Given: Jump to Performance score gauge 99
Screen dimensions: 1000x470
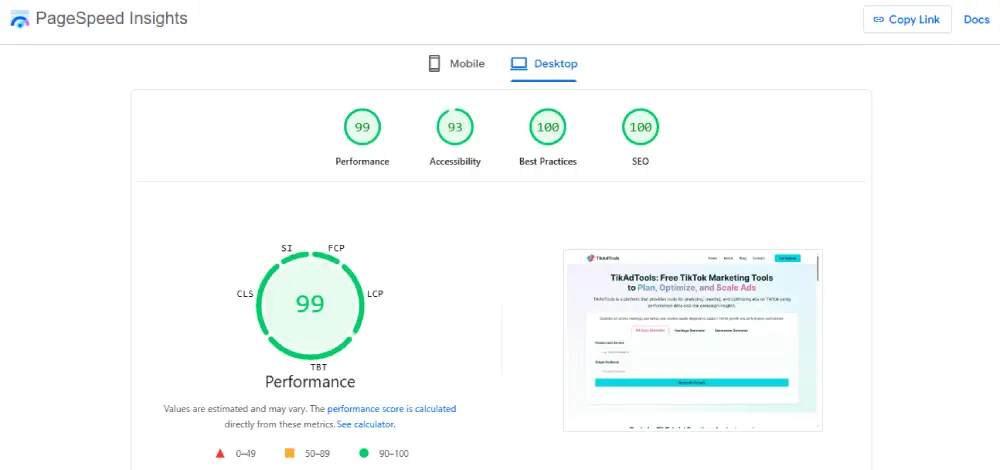Looking at the screenshot, I should point(362,127).
